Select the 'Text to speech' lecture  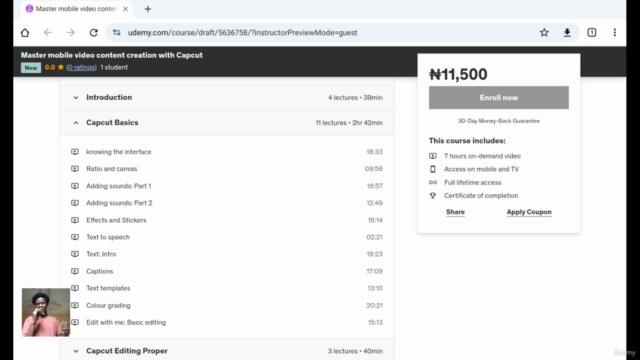[108, 237]
